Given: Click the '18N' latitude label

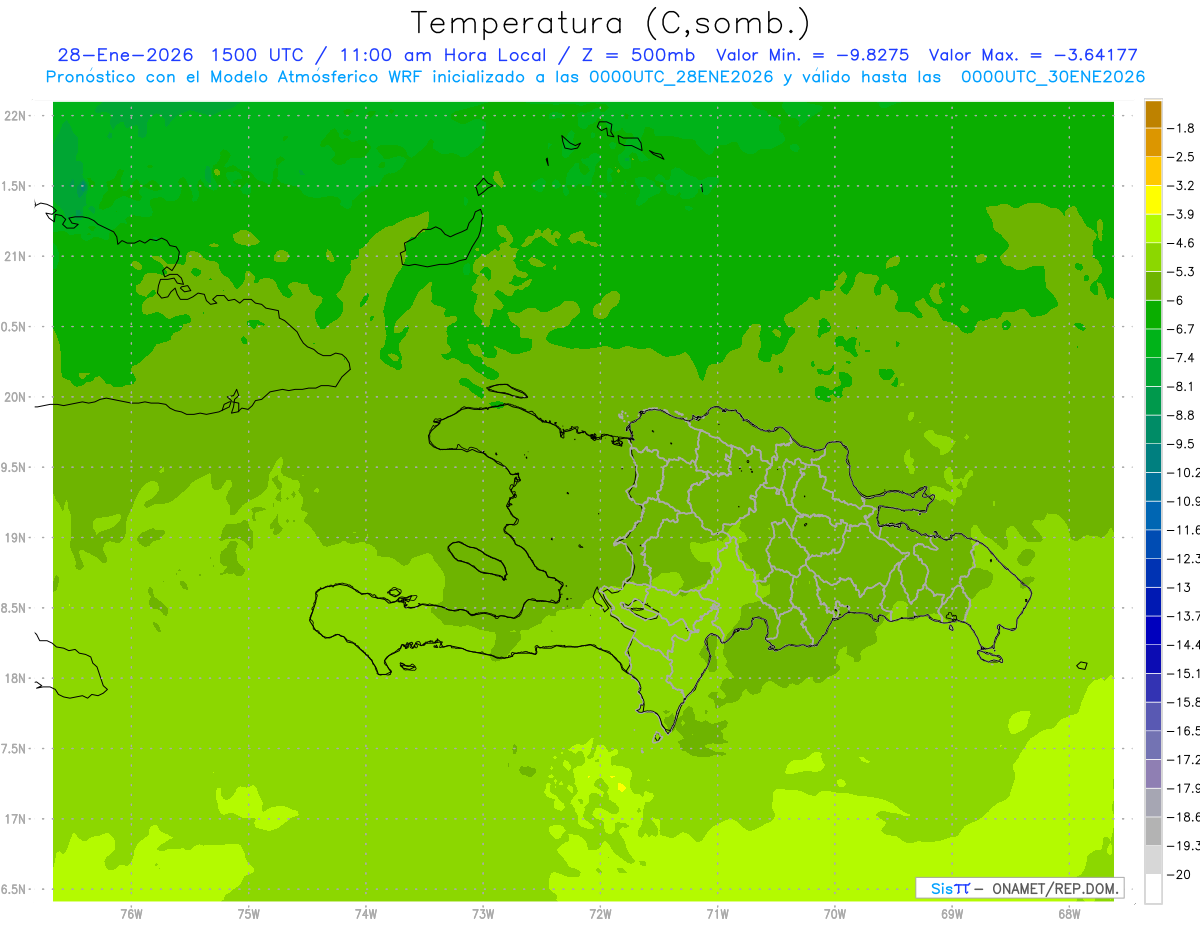Looking at the screenshot, I should 16,678.
